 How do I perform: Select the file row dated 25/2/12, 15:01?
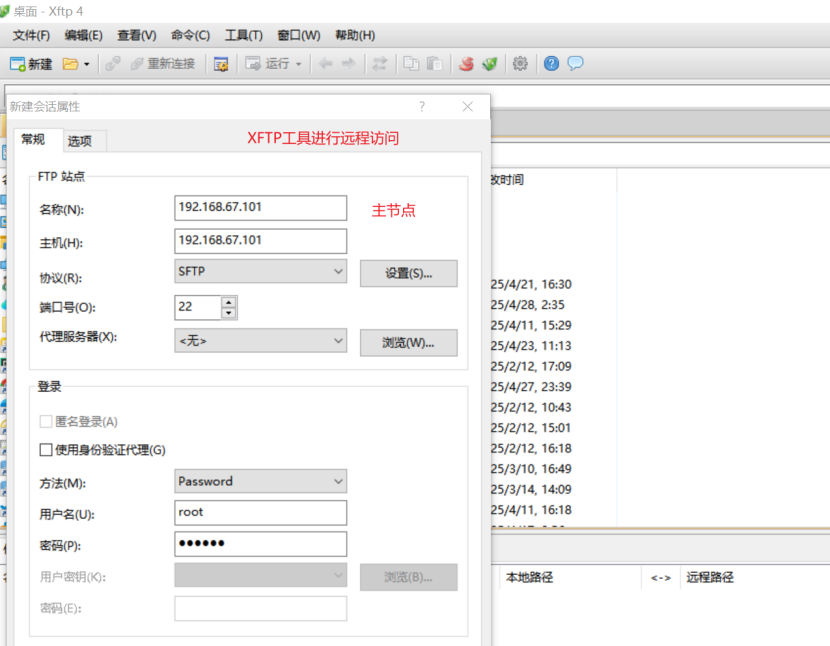[531, 428]
